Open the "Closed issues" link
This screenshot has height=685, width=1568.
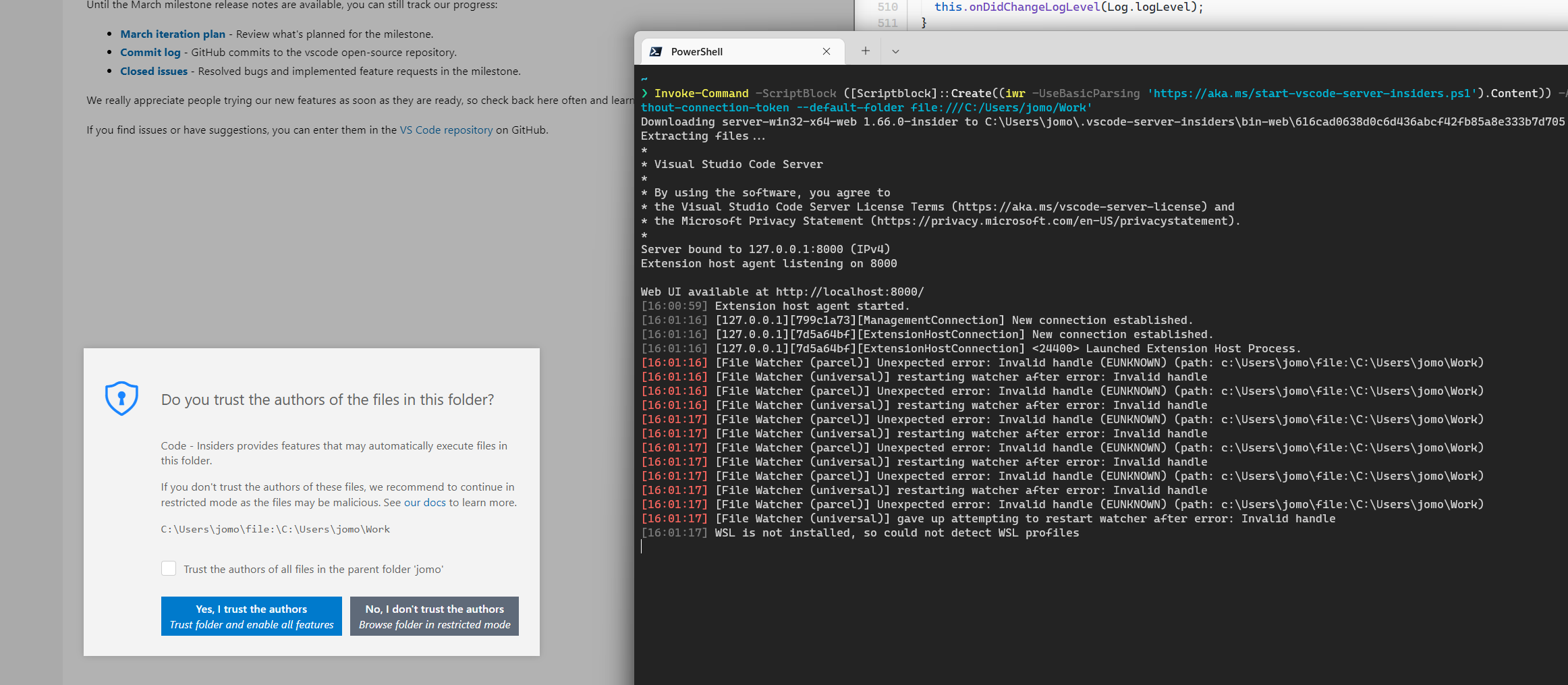pyautogui.click(x=153, y=71)
